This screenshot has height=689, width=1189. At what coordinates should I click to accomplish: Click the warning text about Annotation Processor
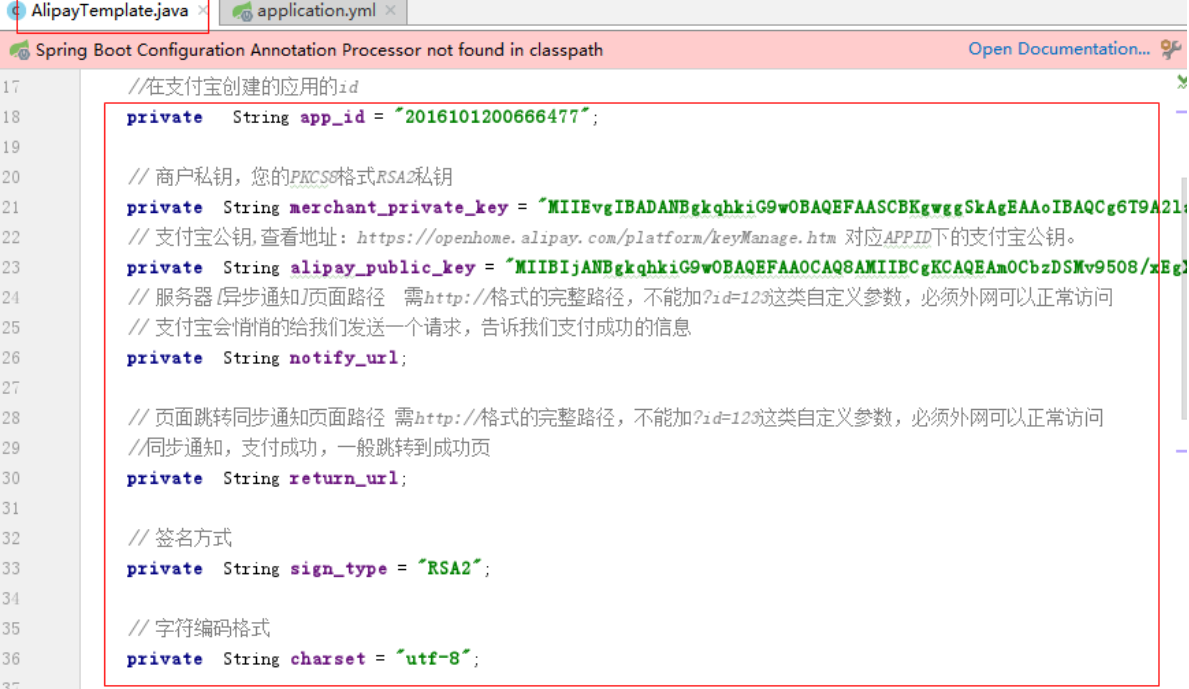click(x=319, y=50)
